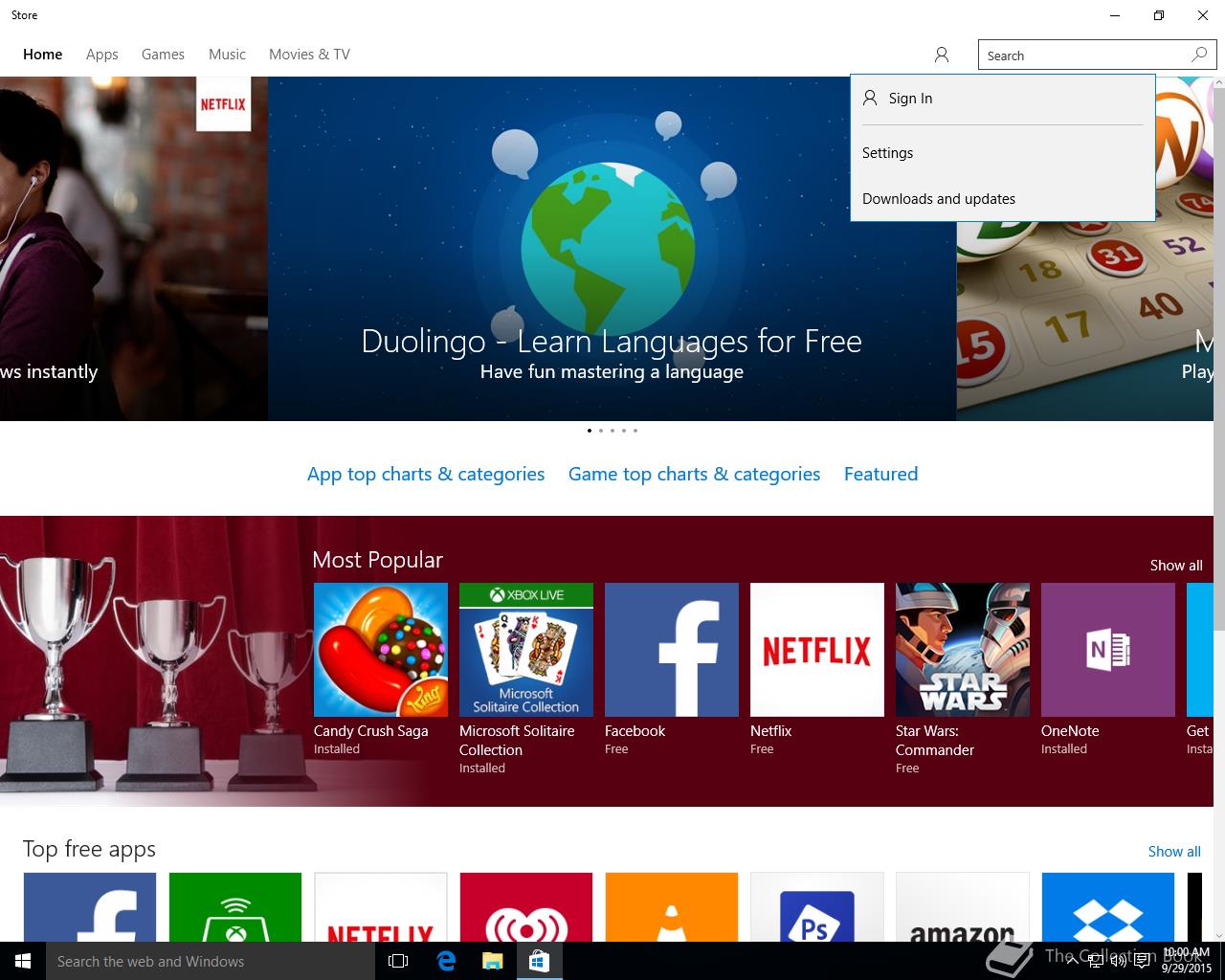Open File Explorer from taskbar
This screenshot has height=980, width=1225.
[492, 961]
